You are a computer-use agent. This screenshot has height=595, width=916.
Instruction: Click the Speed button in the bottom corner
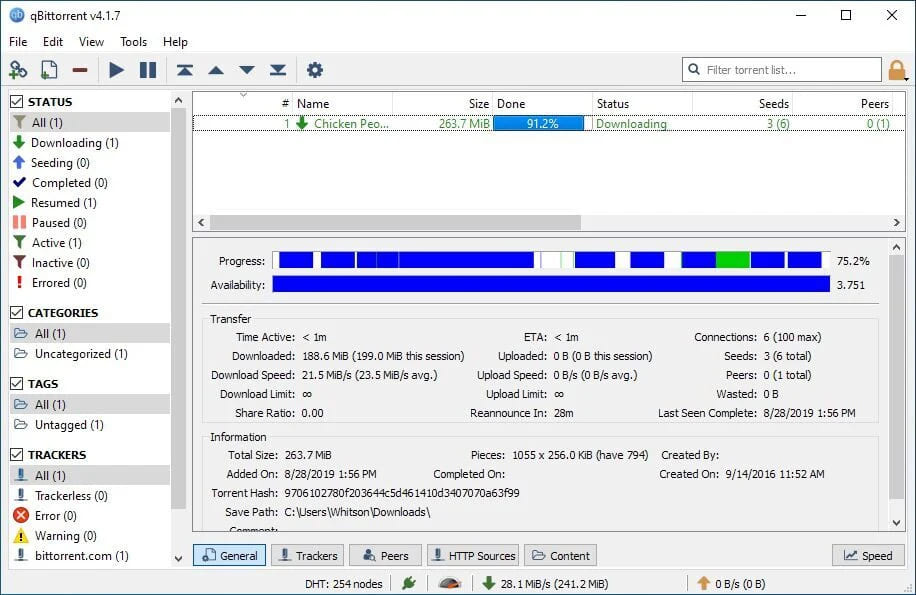867,555
